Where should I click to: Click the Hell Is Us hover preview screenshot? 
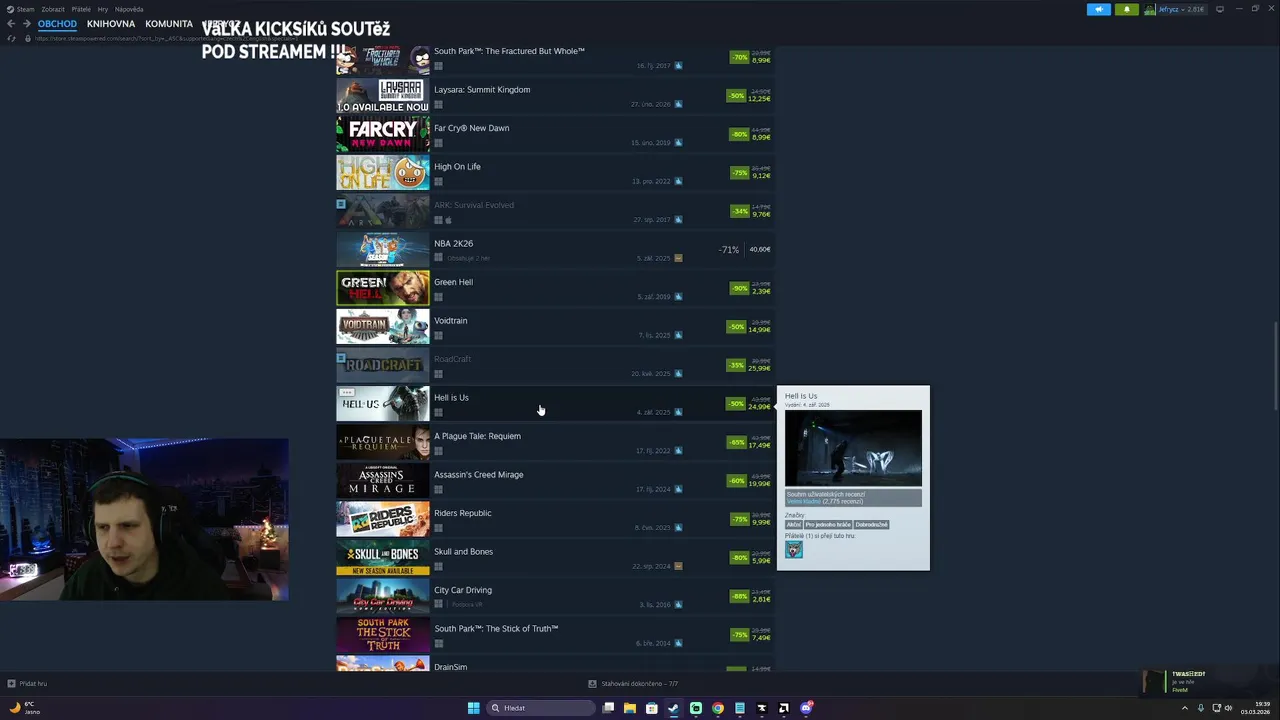point(853,448)
